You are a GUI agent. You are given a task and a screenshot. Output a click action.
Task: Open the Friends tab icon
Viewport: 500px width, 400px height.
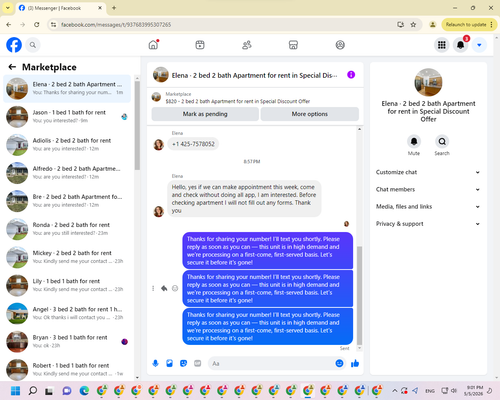pos(247,45)
